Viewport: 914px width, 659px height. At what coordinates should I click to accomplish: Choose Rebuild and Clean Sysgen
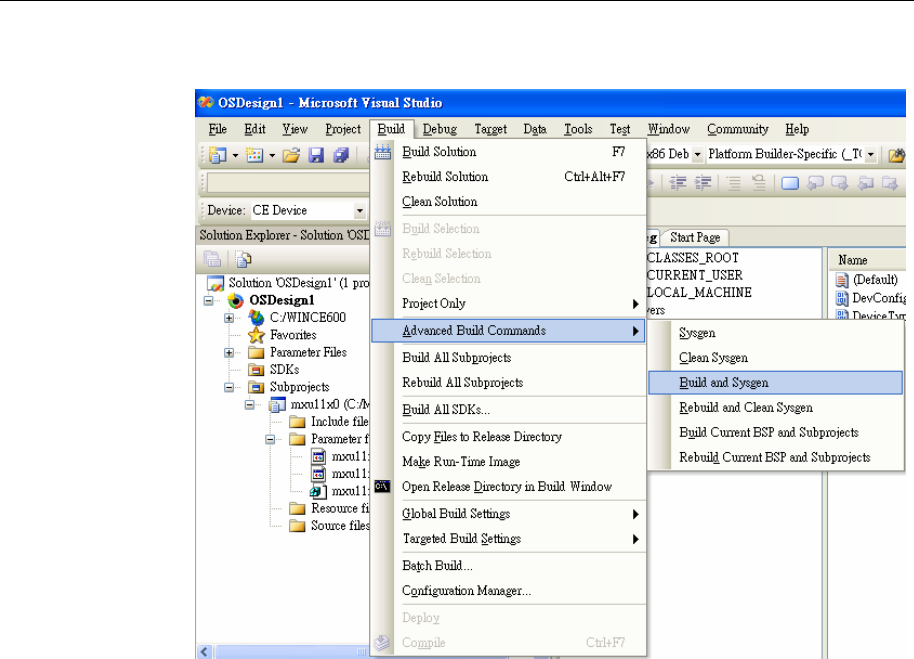click(775, 408)
